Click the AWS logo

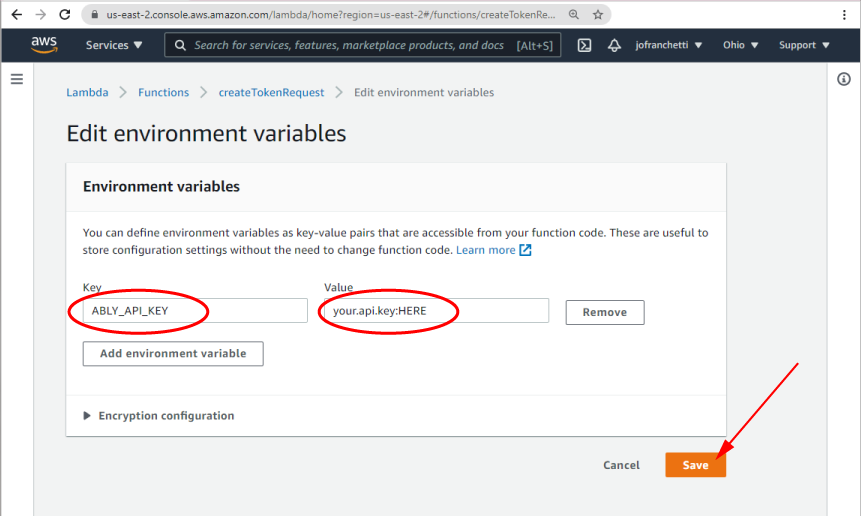pos(44,44)
